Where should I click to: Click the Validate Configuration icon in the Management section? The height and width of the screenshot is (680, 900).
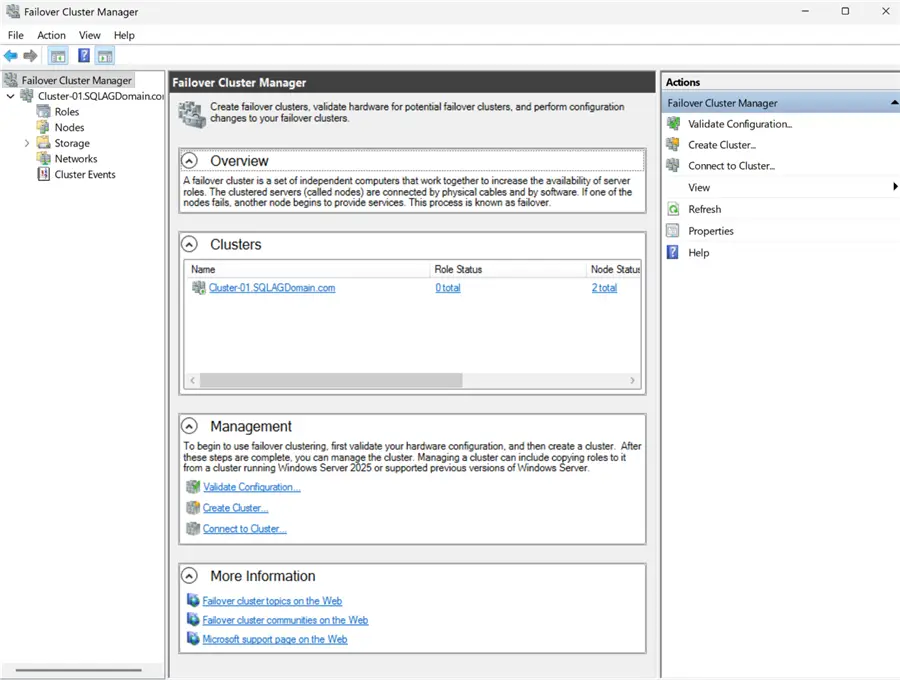[193, 487]
